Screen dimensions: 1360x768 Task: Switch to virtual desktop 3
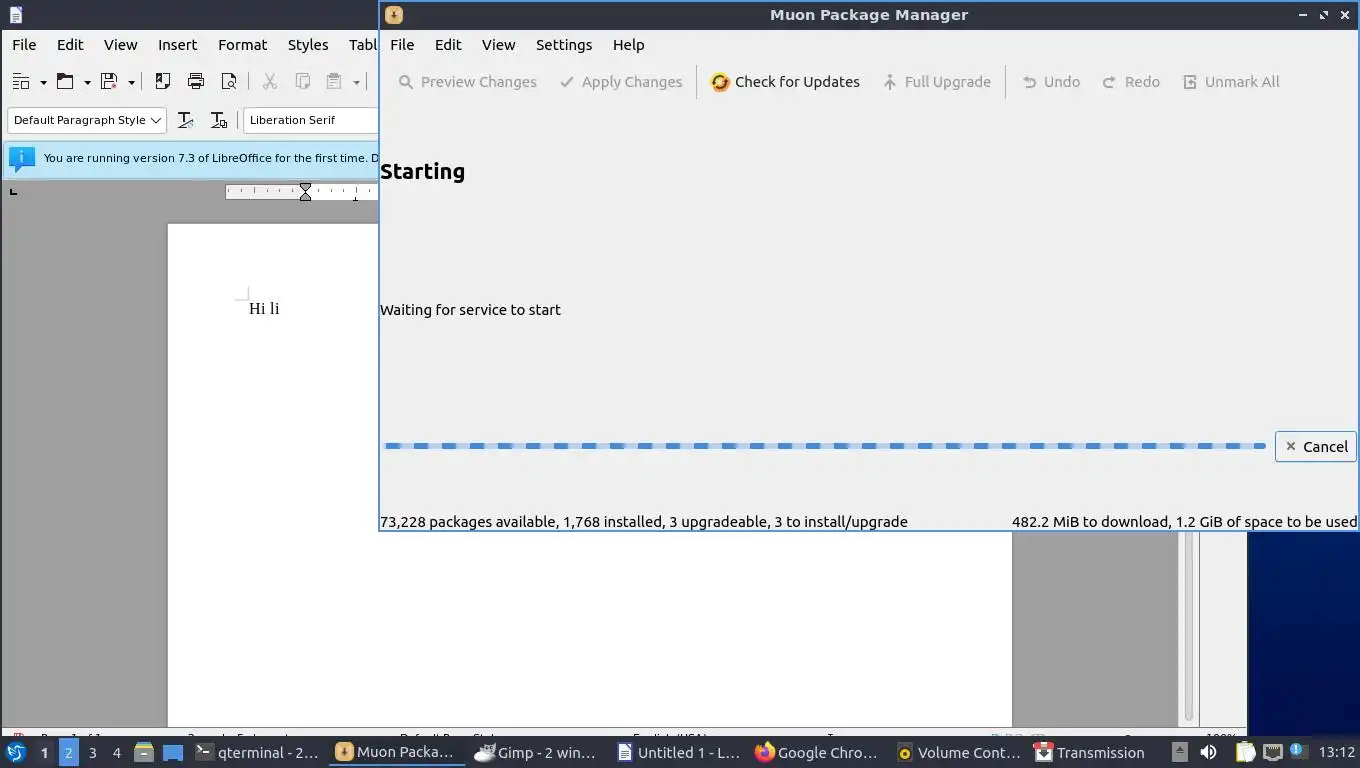click(93, 753)
